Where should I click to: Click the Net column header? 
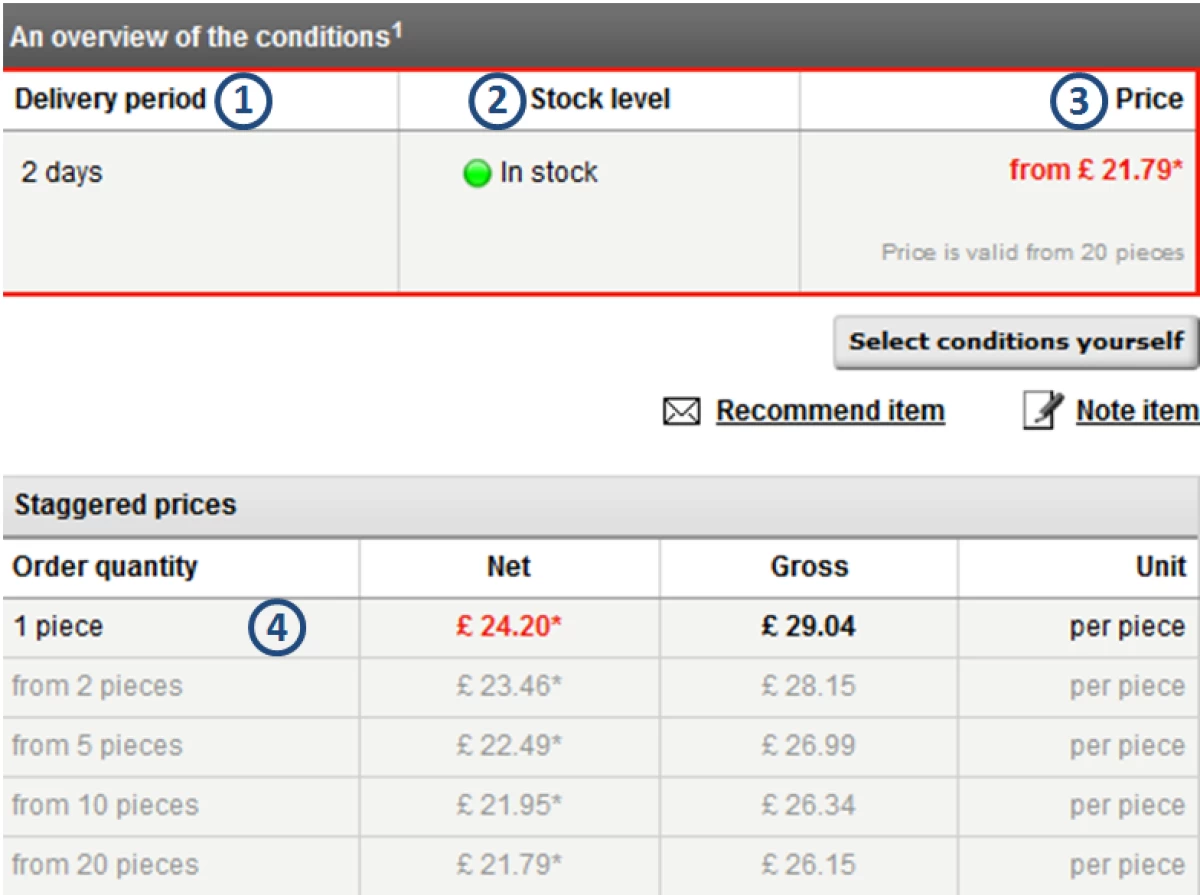(508, 567)
